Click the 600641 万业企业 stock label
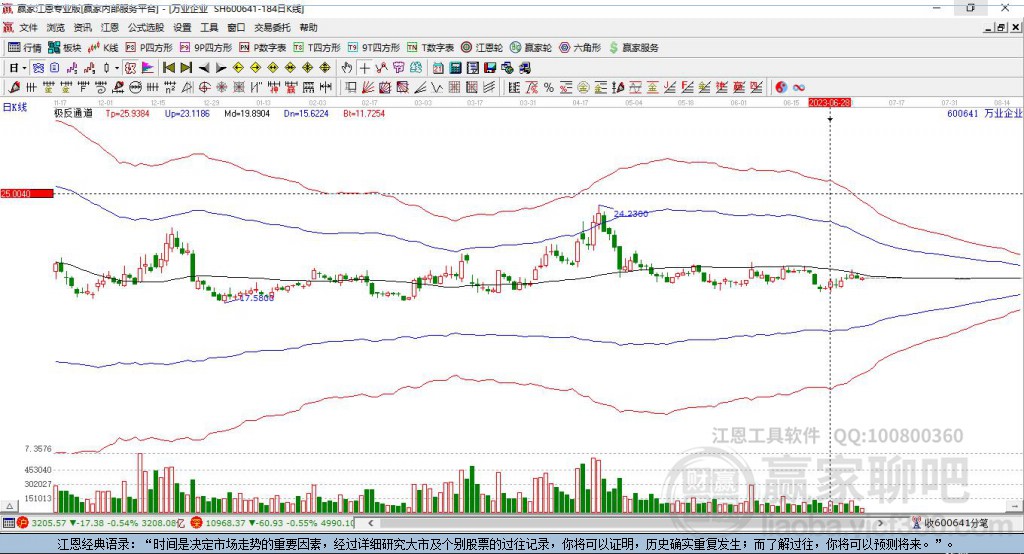Image resolution: width=1024 pixels, height=554 pixels. coord(984,113)
